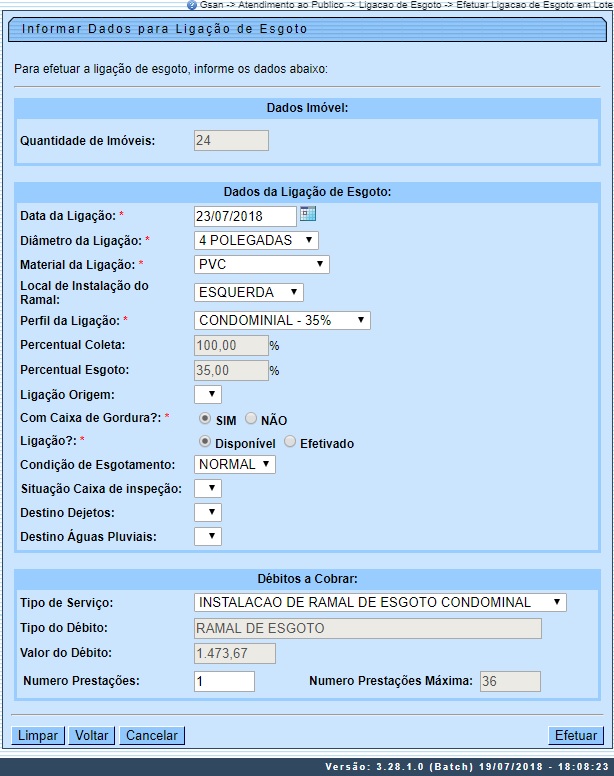Select NÃO for Com Caixa de Gordura
614x776 pixels.
point(251,420)
